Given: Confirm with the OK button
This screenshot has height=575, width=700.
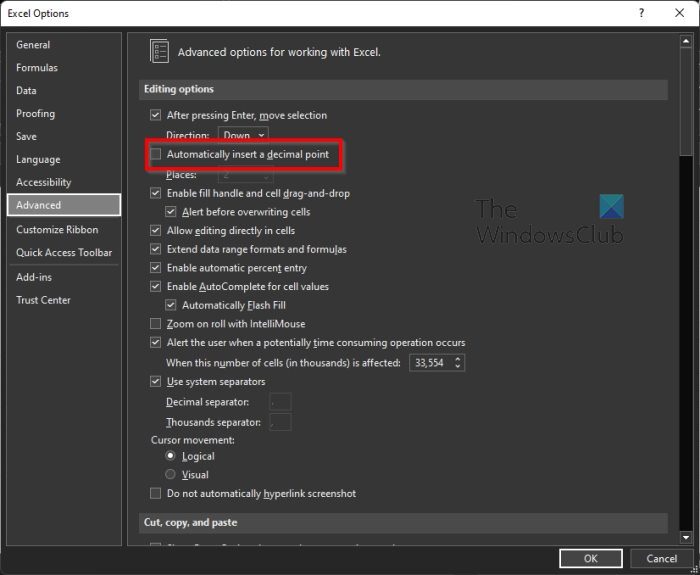Looking at the screenshot, I should click(x=591, y=558).
